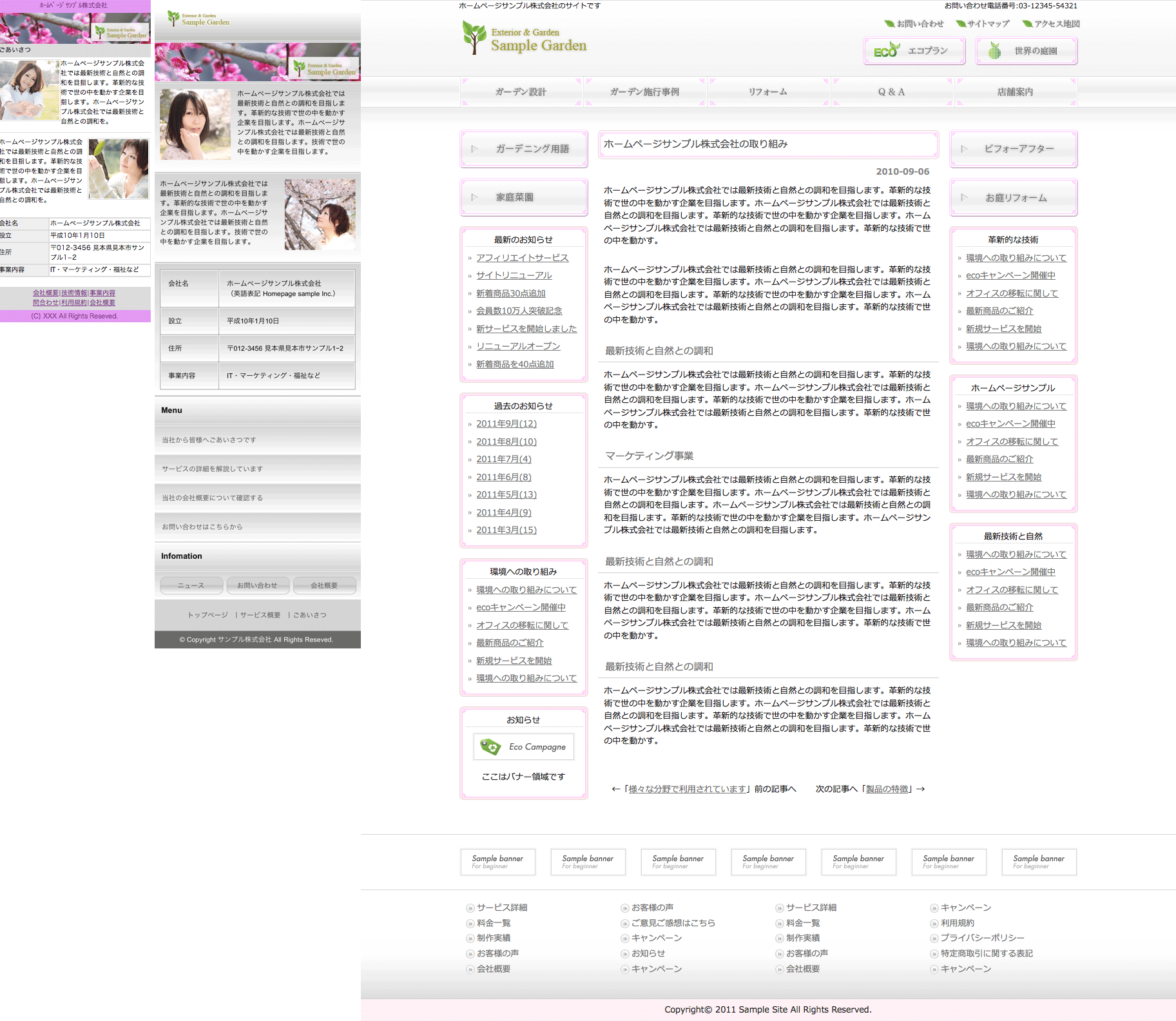Screen dimensions: 1176x1021
Task: Click the ECO エコプラン banner icon
Action: [x=887, y=51]
